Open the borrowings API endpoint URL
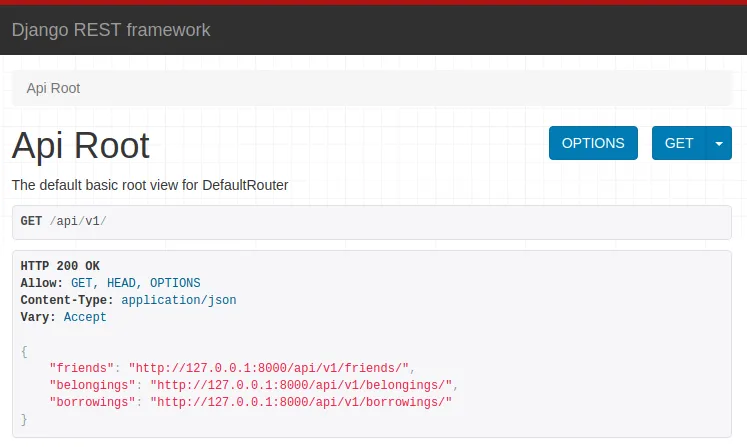 click(x=301, y=402)
